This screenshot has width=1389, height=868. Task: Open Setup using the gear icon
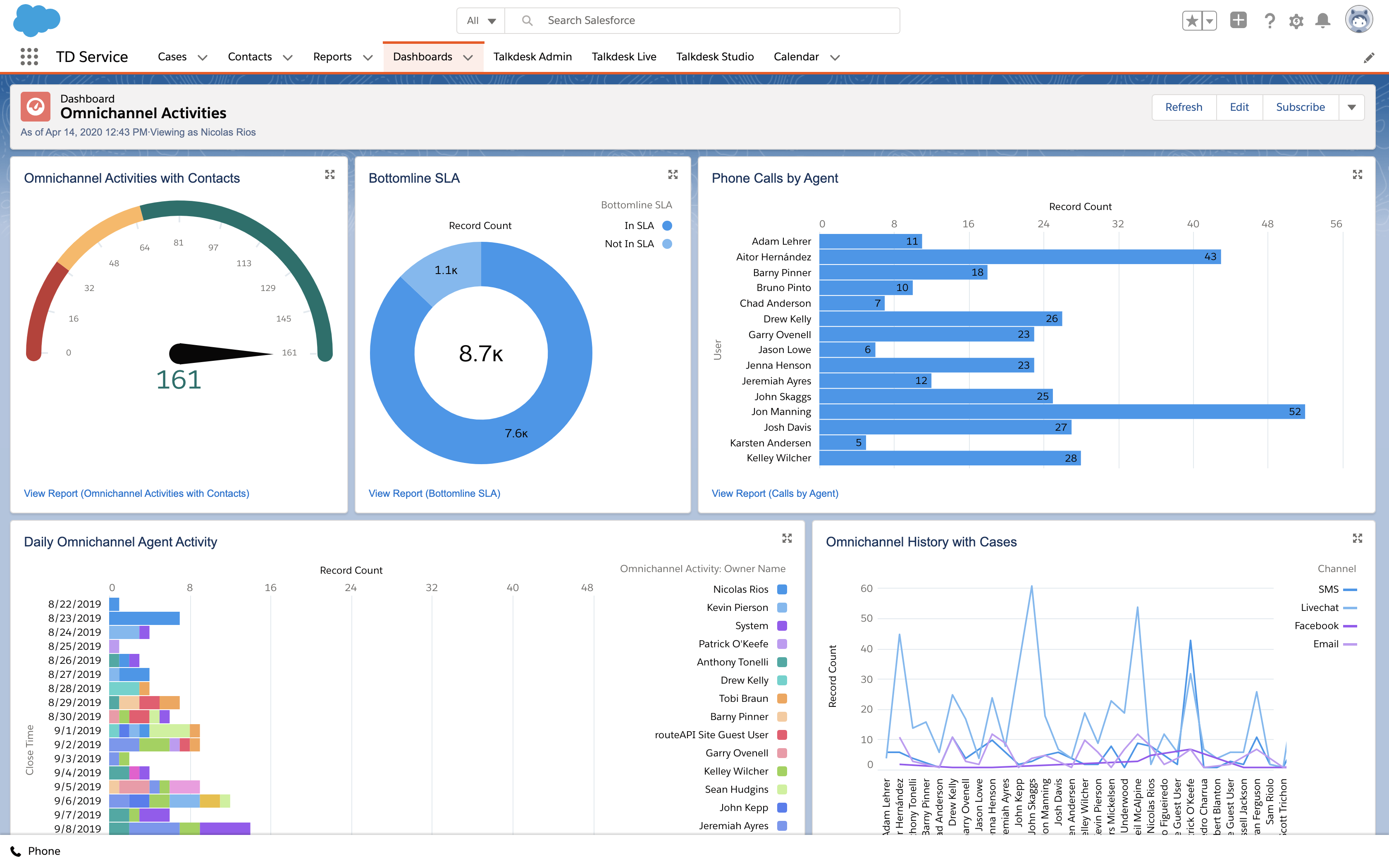[x=1296, y=20]
